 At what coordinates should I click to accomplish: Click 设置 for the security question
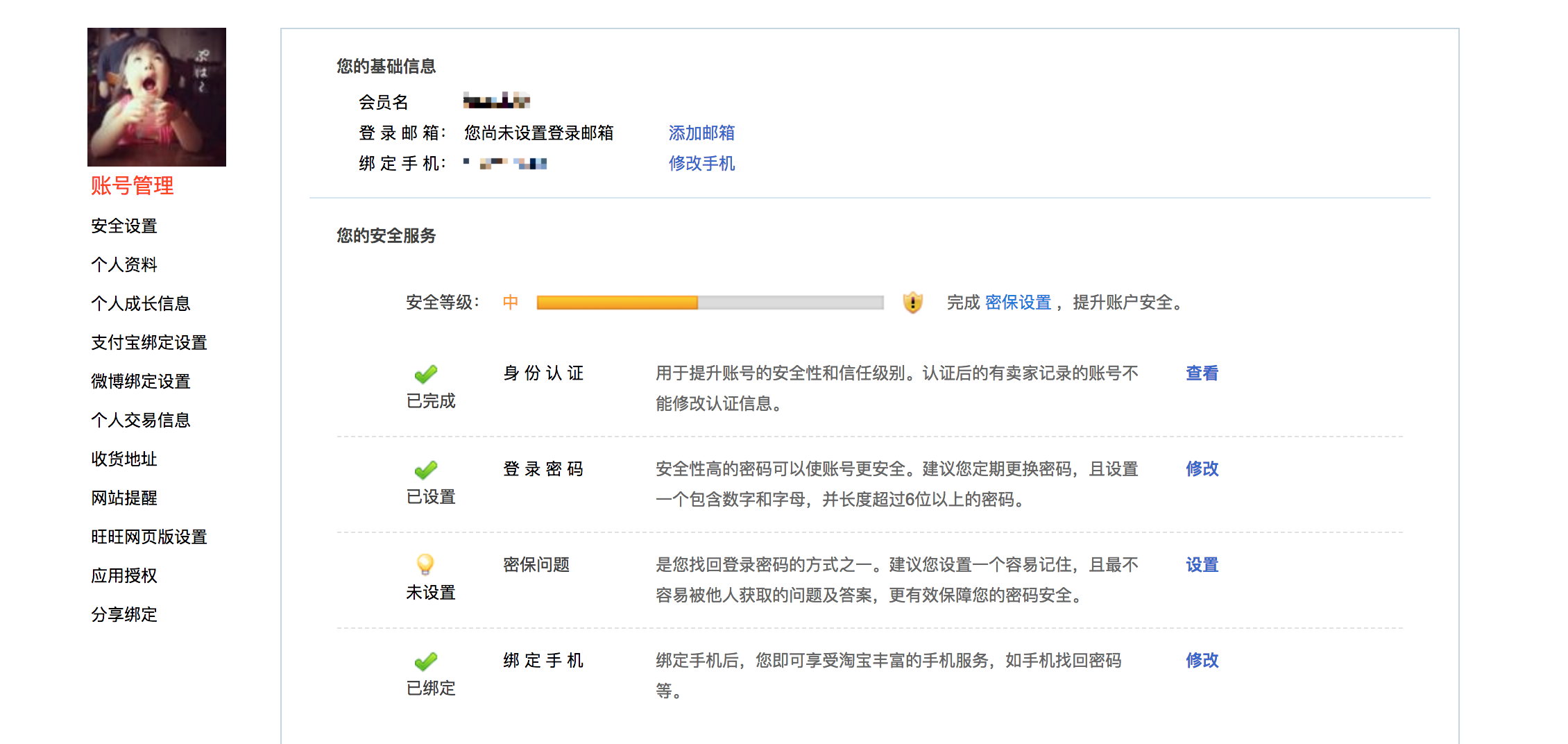[x=1202, y=565]
